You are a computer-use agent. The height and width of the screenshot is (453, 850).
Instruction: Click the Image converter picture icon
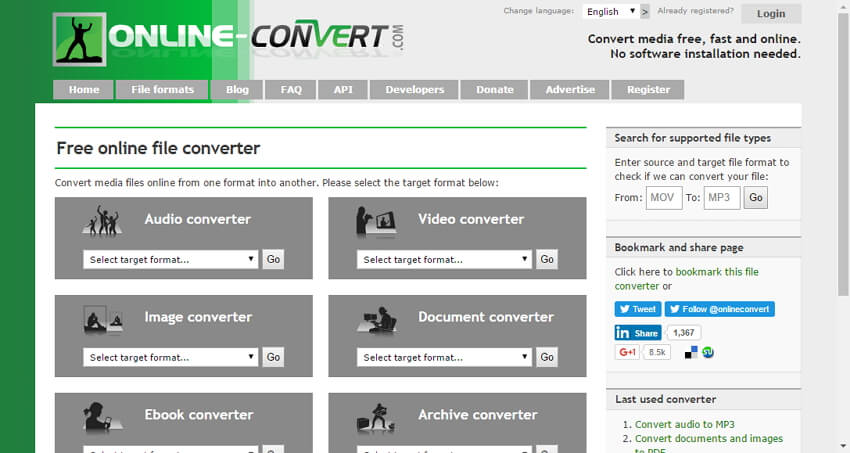point(103,319)
